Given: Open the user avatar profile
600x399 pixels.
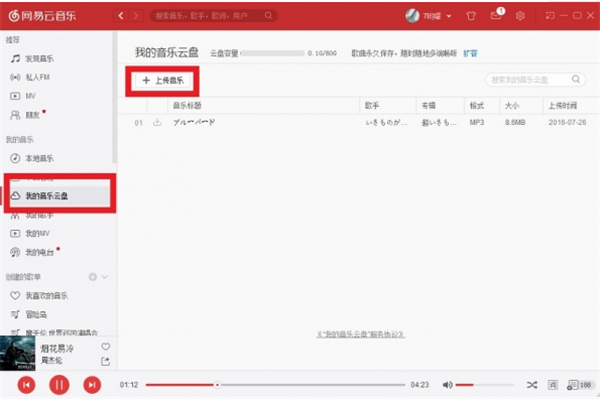Looking at the screenshot, I should click(412, 16).
